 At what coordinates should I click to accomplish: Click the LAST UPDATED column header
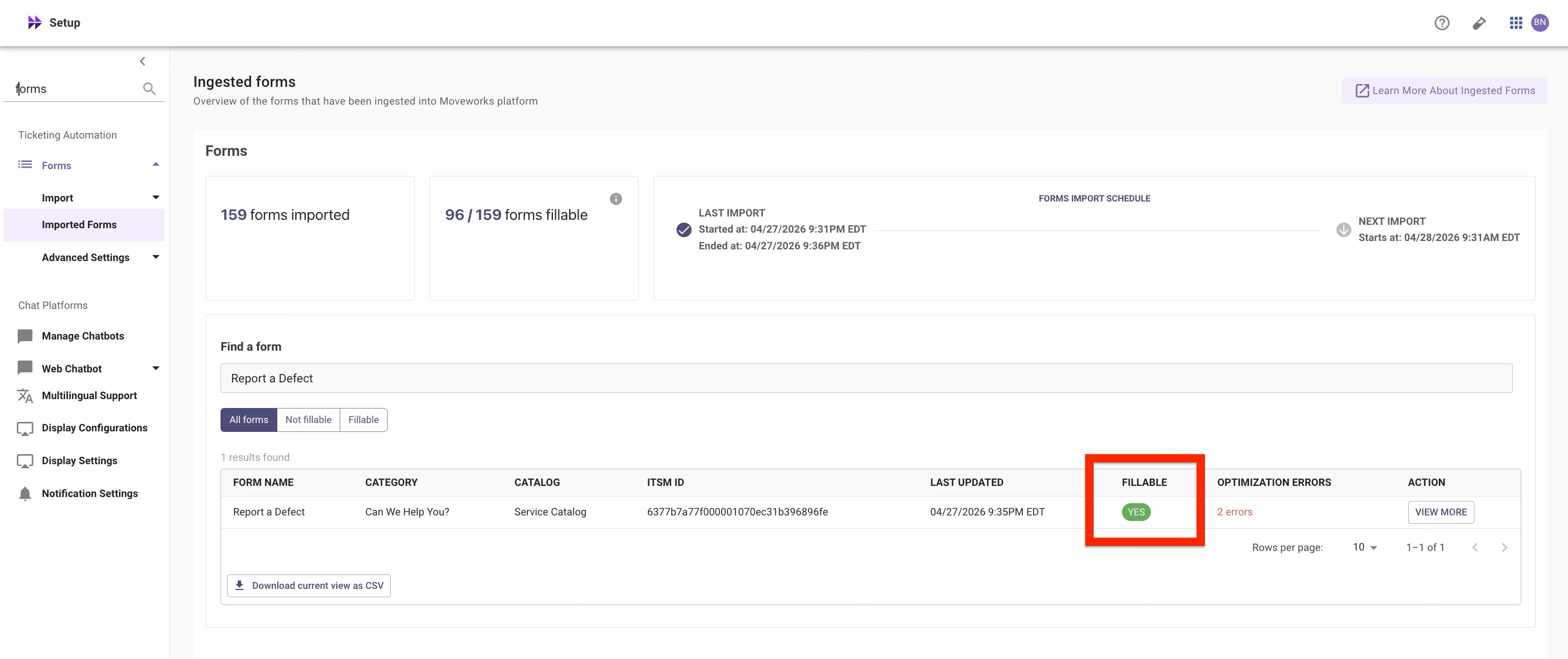coord(967,483)
